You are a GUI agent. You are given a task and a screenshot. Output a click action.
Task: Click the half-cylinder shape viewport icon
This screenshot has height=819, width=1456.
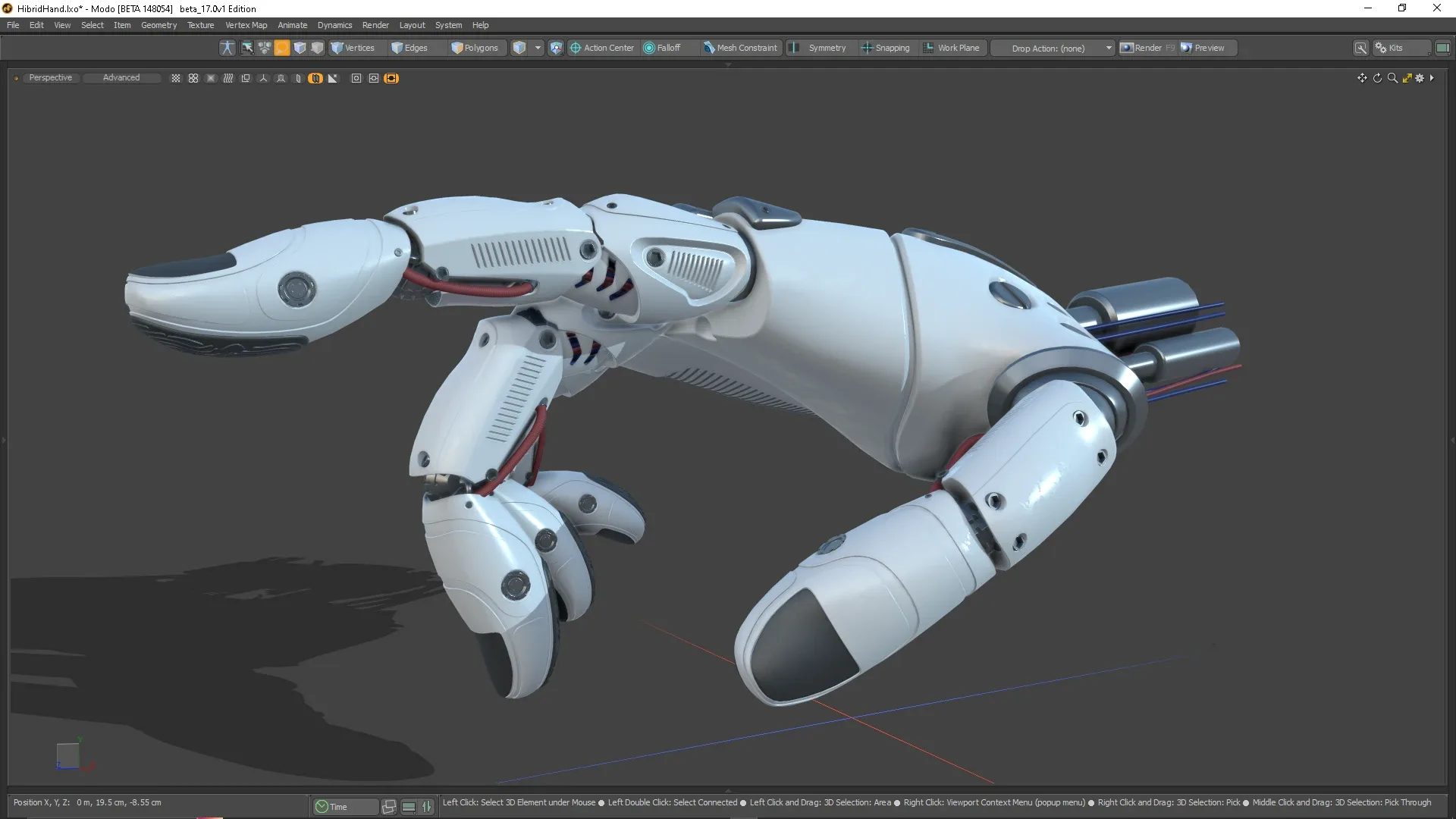click(298, 78)
